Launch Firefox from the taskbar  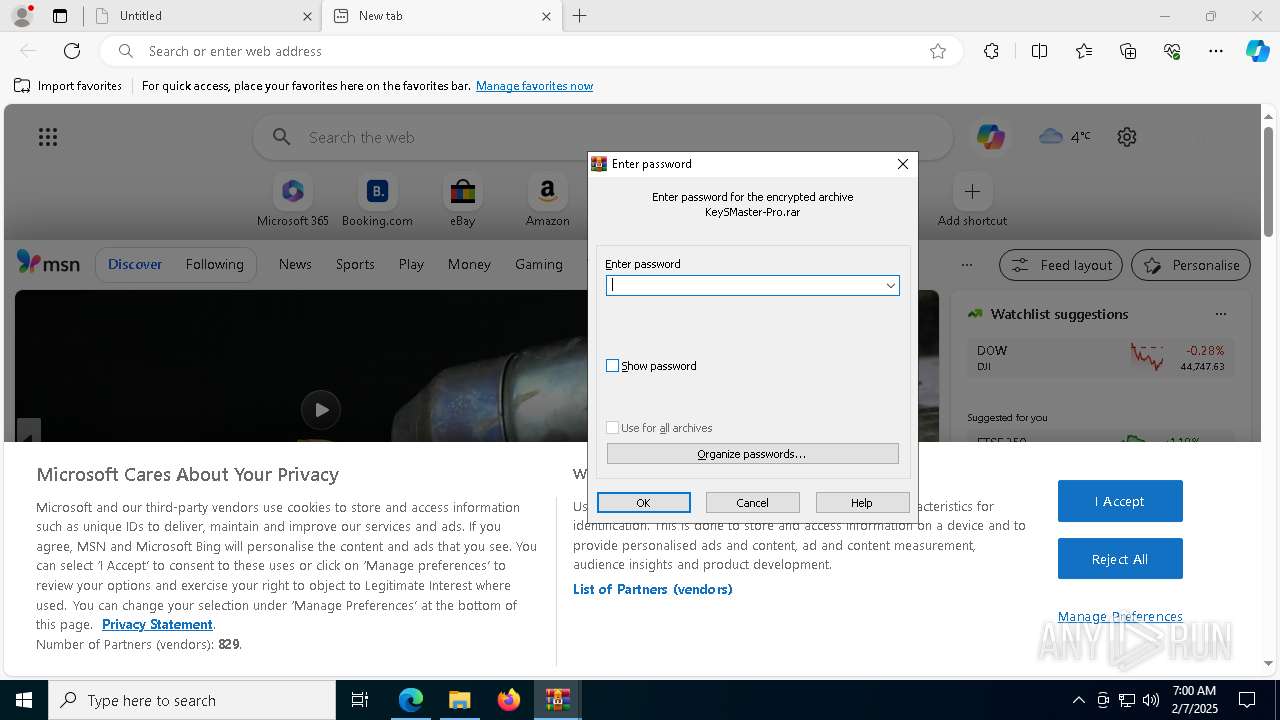[x=509, y=700]
